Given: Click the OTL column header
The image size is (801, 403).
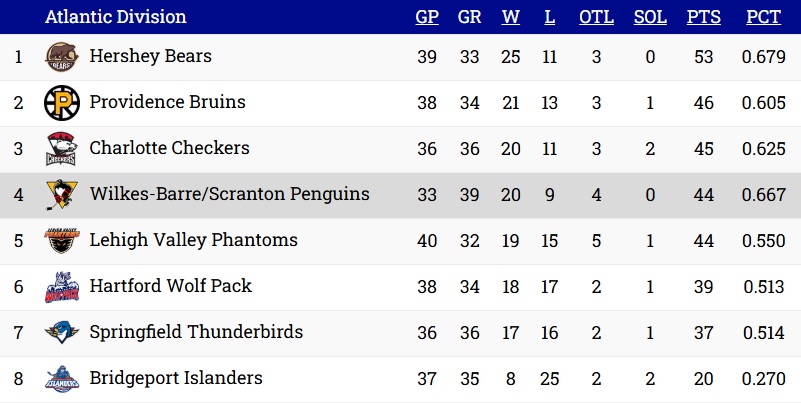Looking at the screenshot, I should point(596,17).
